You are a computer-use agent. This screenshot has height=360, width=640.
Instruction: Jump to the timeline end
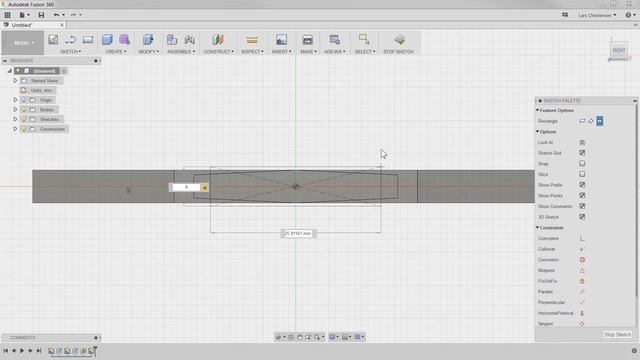pyautogui.click(x=39, y=351)
